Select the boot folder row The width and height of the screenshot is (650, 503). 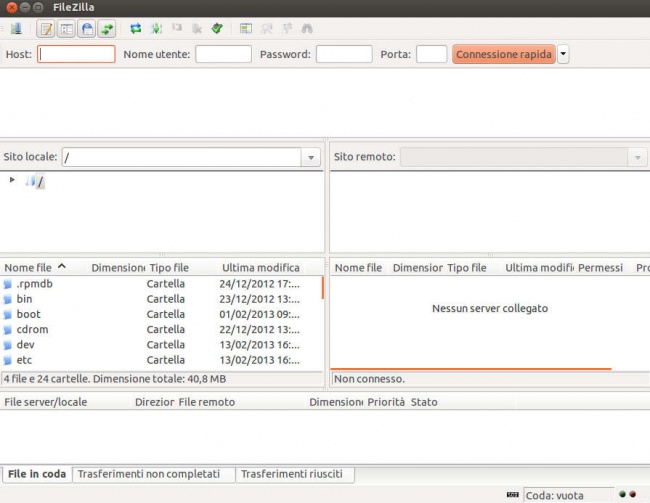[x=160, y=315]
